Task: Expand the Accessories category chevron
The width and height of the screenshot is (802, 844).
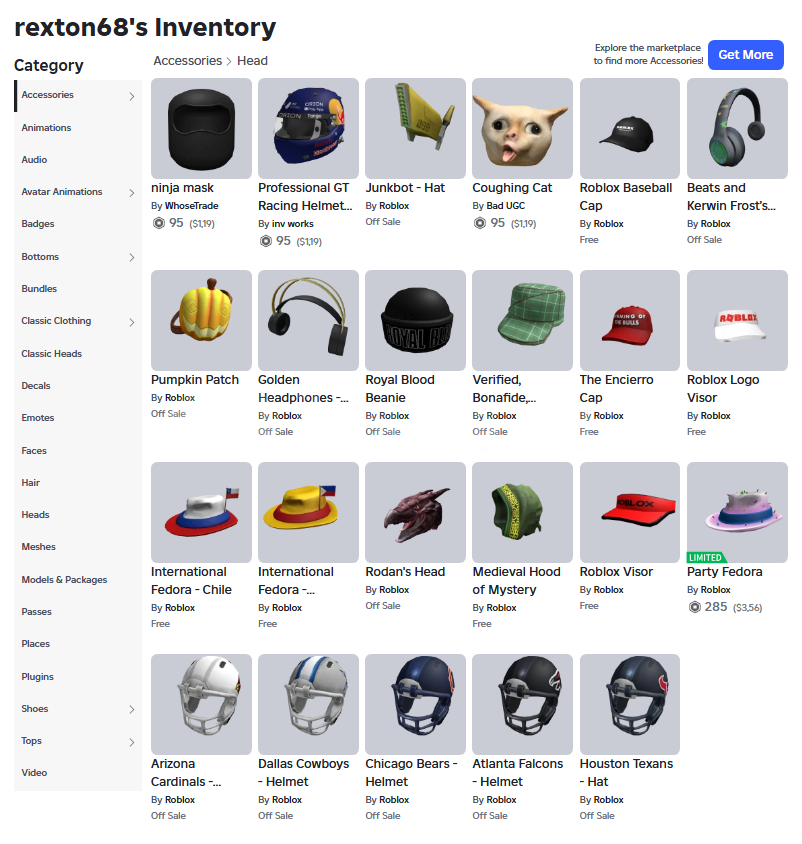Action: 132,96
